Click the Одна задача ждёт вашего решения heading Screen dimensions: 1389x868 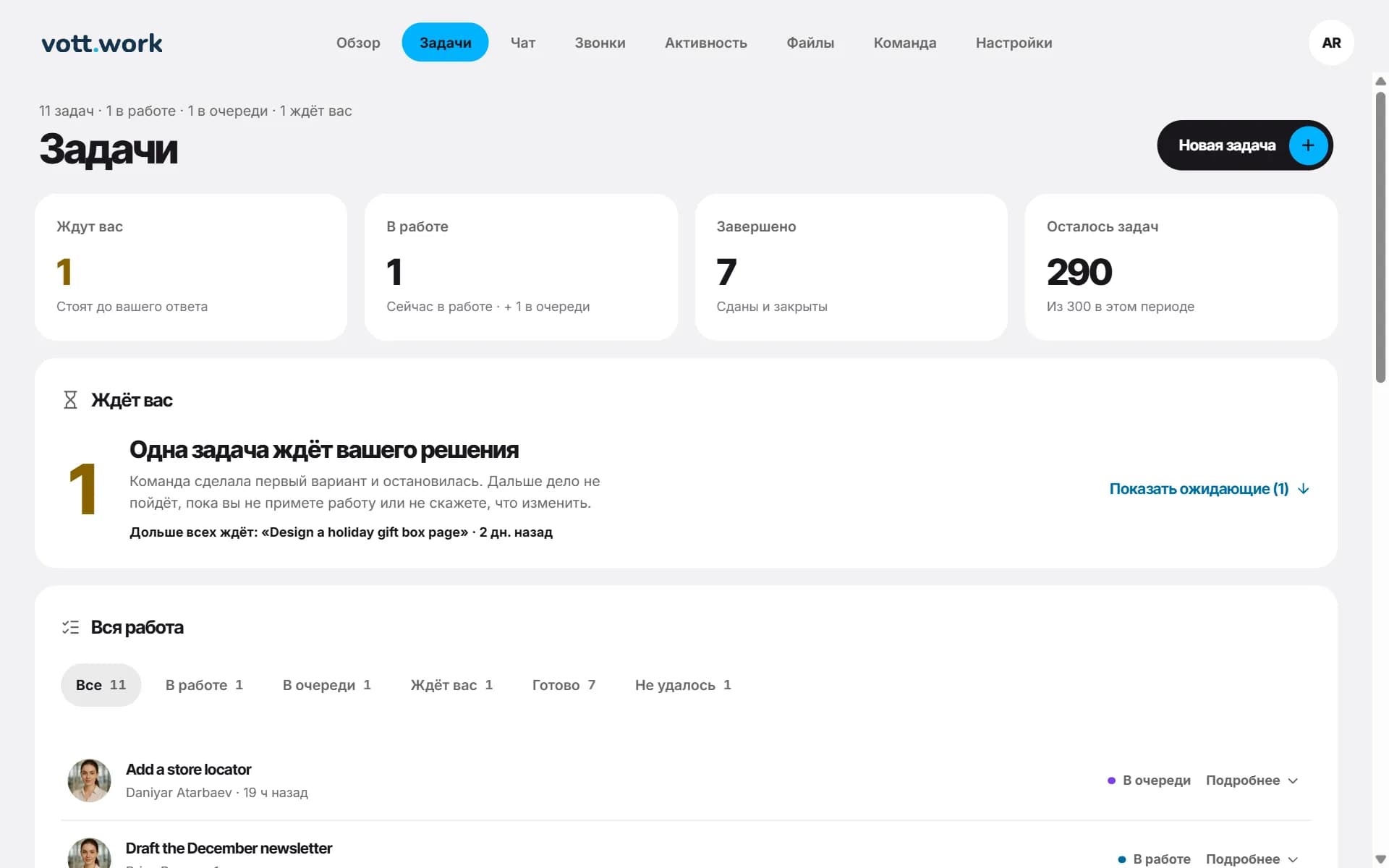(324, 450)
